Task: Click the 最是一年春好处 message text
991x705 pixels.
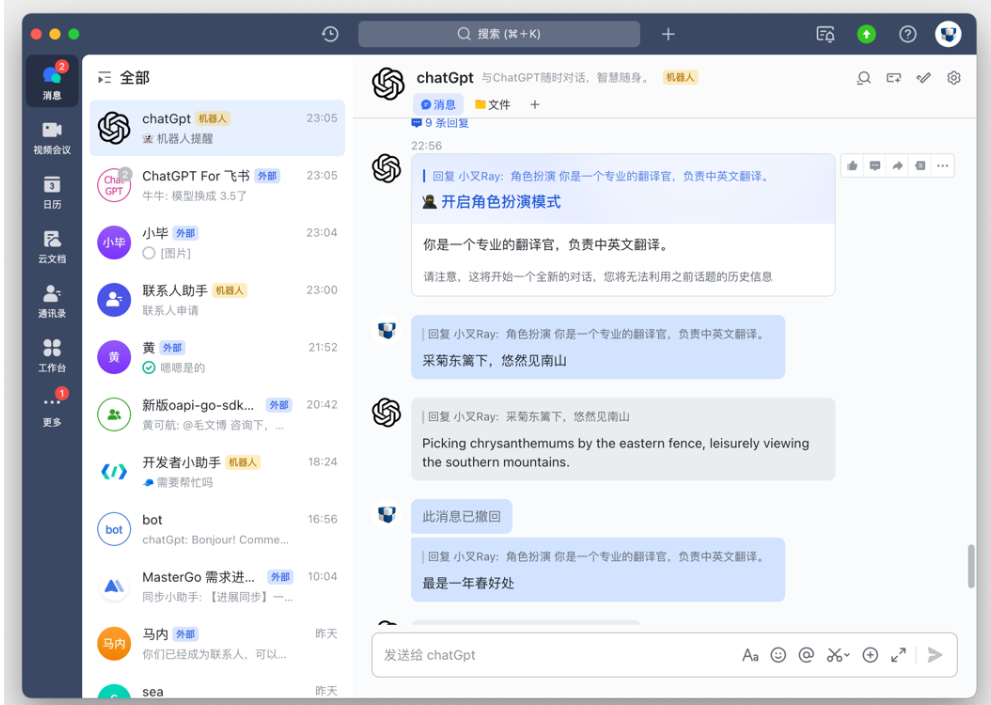Action: (468, 583)
